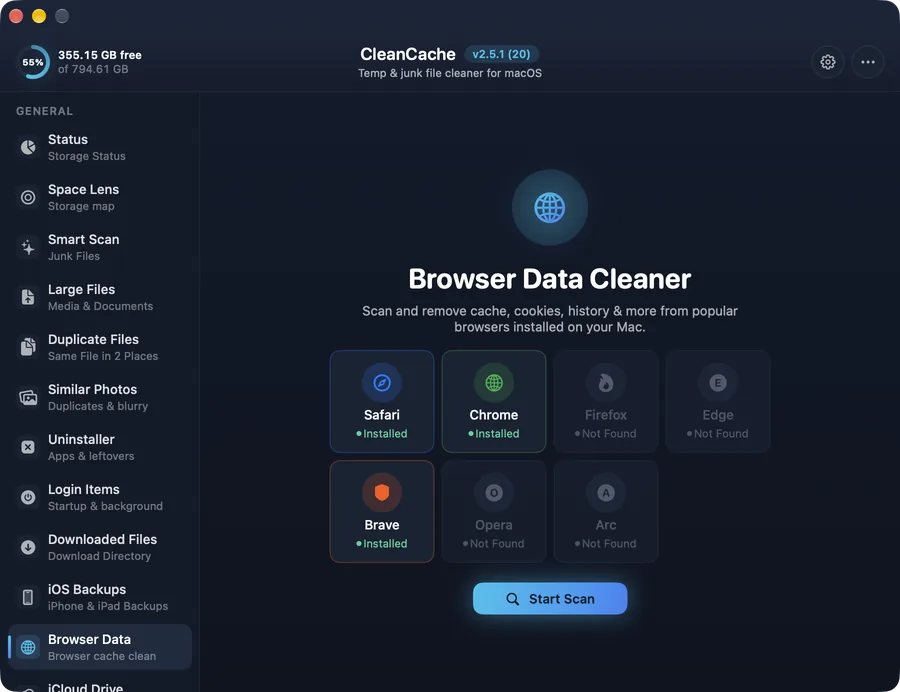900x692 pixels.
Task: Click the Smart Scan sparkle icon
Action: 28,247
